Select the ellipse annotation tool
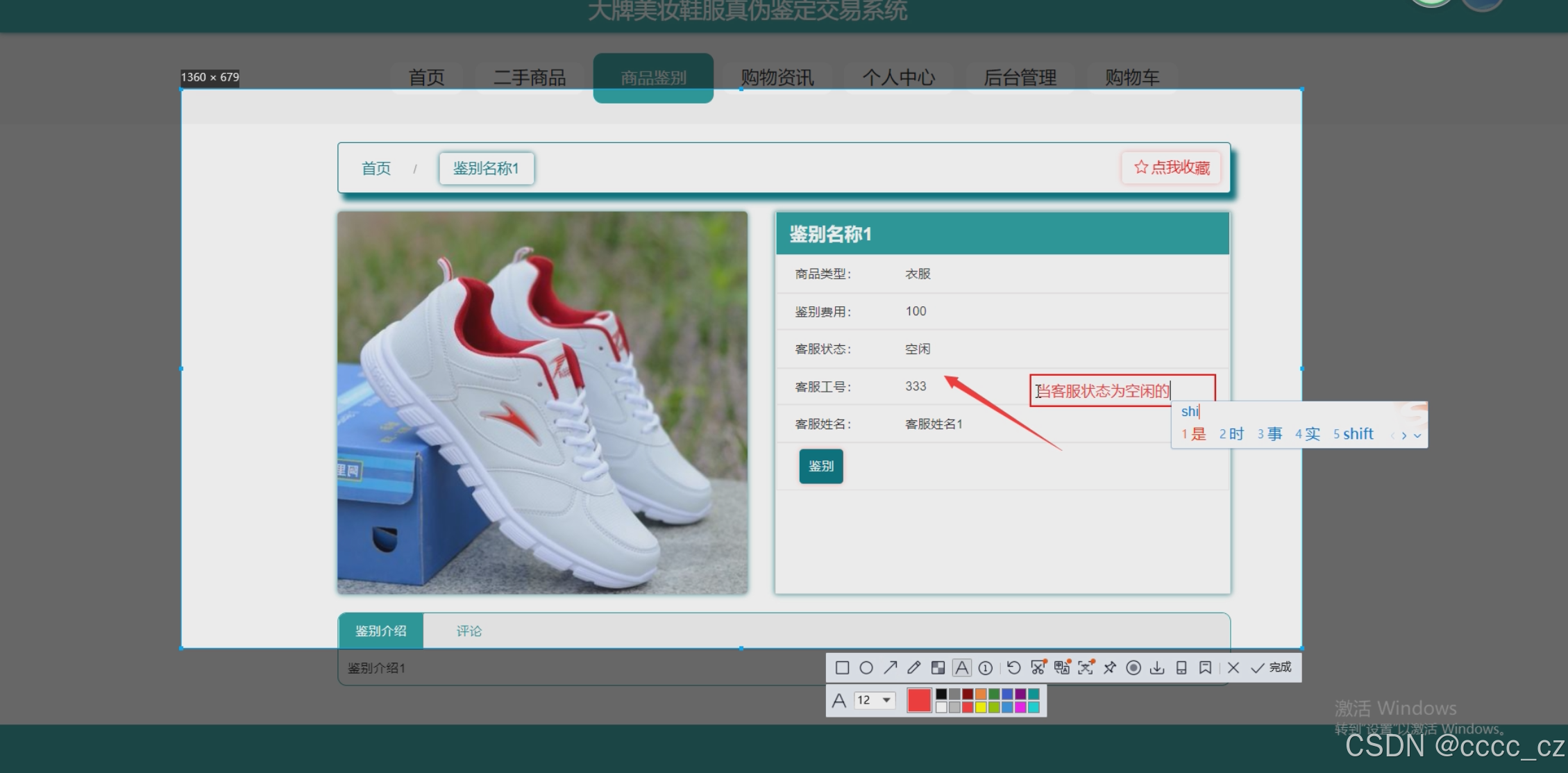This screenshot has width=1568, height=773. point(866,667)
